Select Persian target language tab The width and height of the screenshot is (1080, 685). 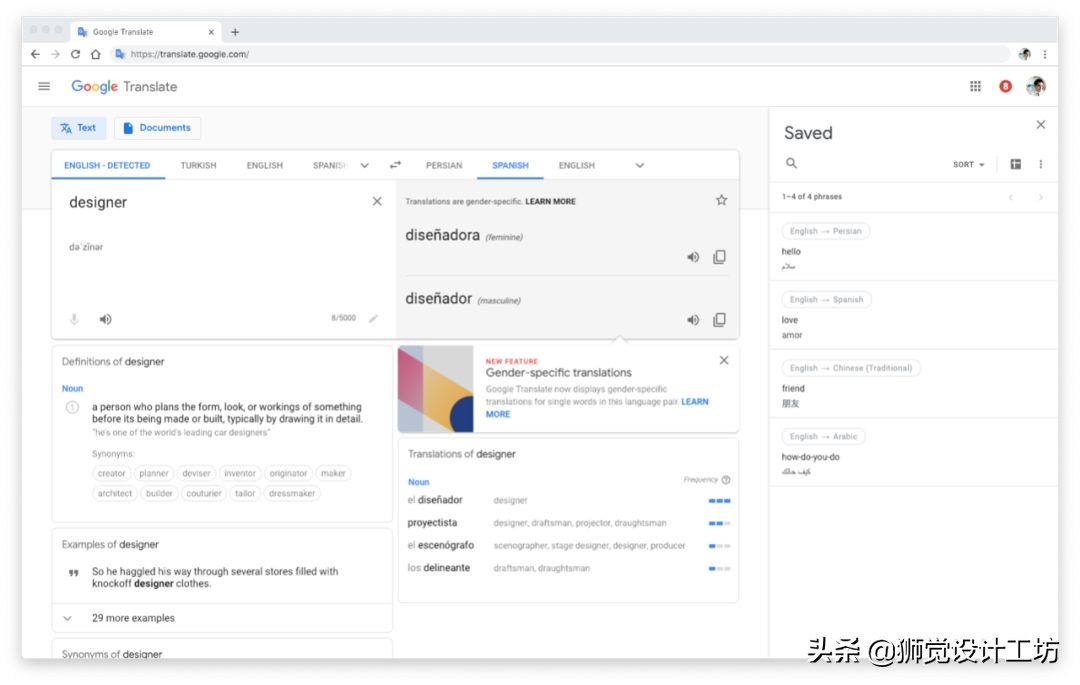click(x=444, y=165)
